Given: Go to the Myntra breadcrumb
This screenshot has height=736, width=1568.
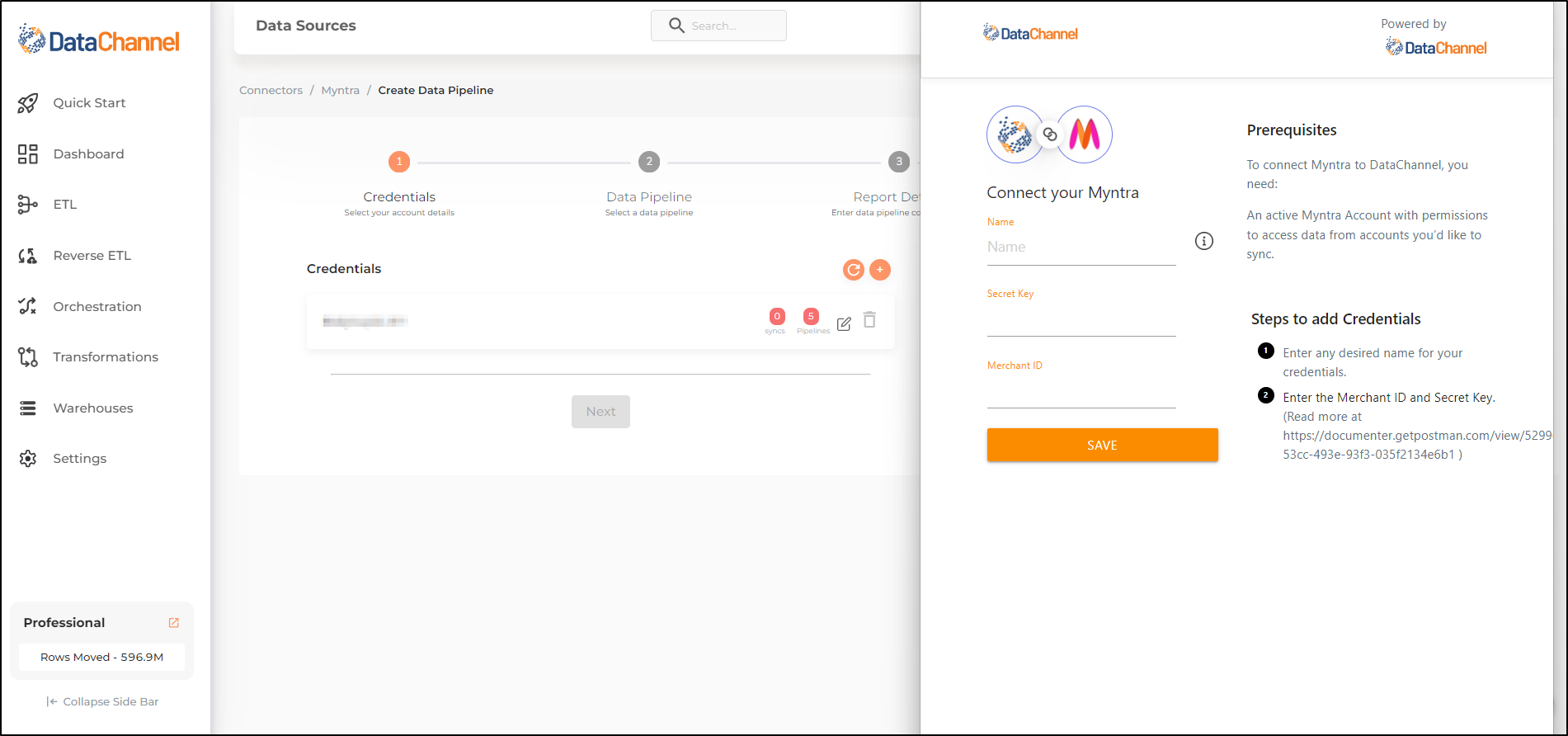Looking at the screenshot, I should coord(340,91).
